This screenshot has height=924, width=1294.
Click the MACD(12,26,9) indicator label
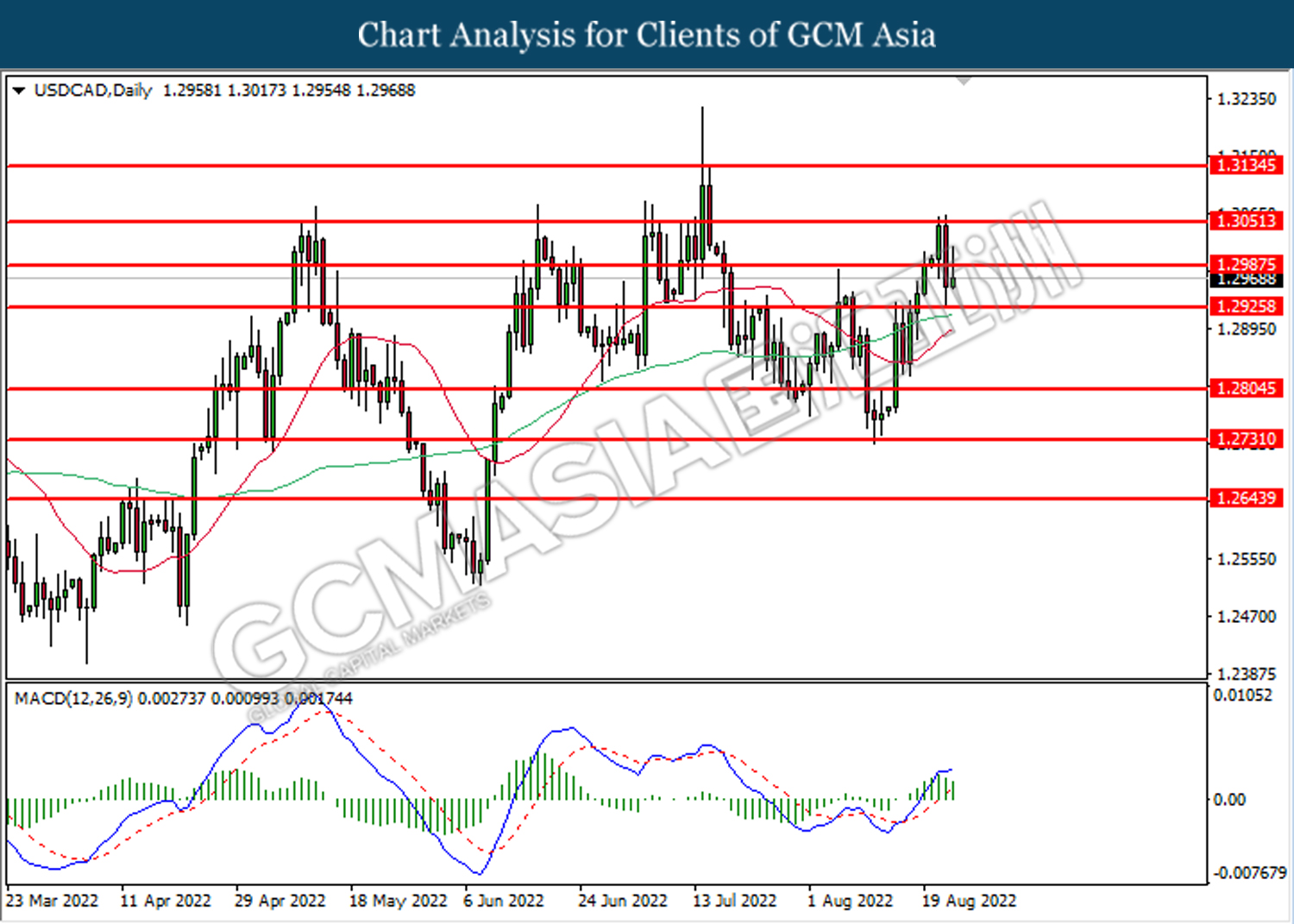point(74,698)
